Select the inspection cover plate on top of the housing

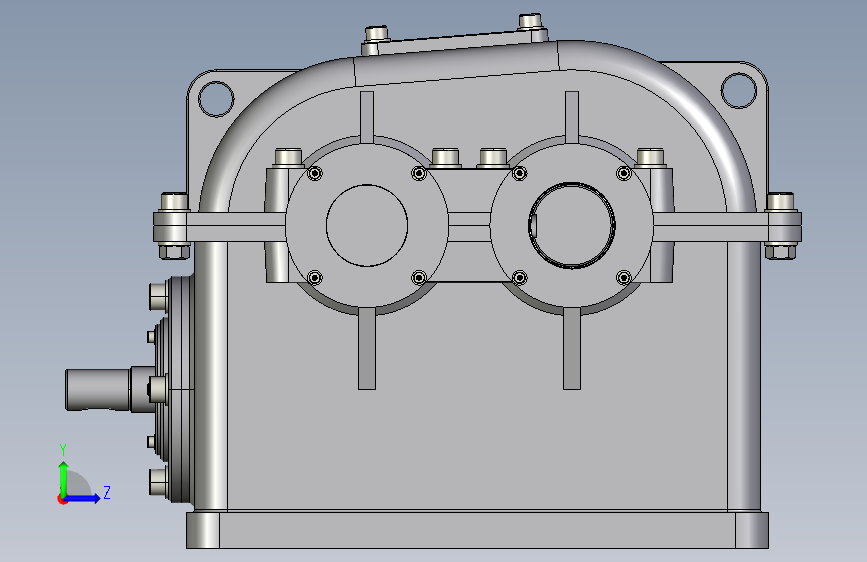point(455,44)
